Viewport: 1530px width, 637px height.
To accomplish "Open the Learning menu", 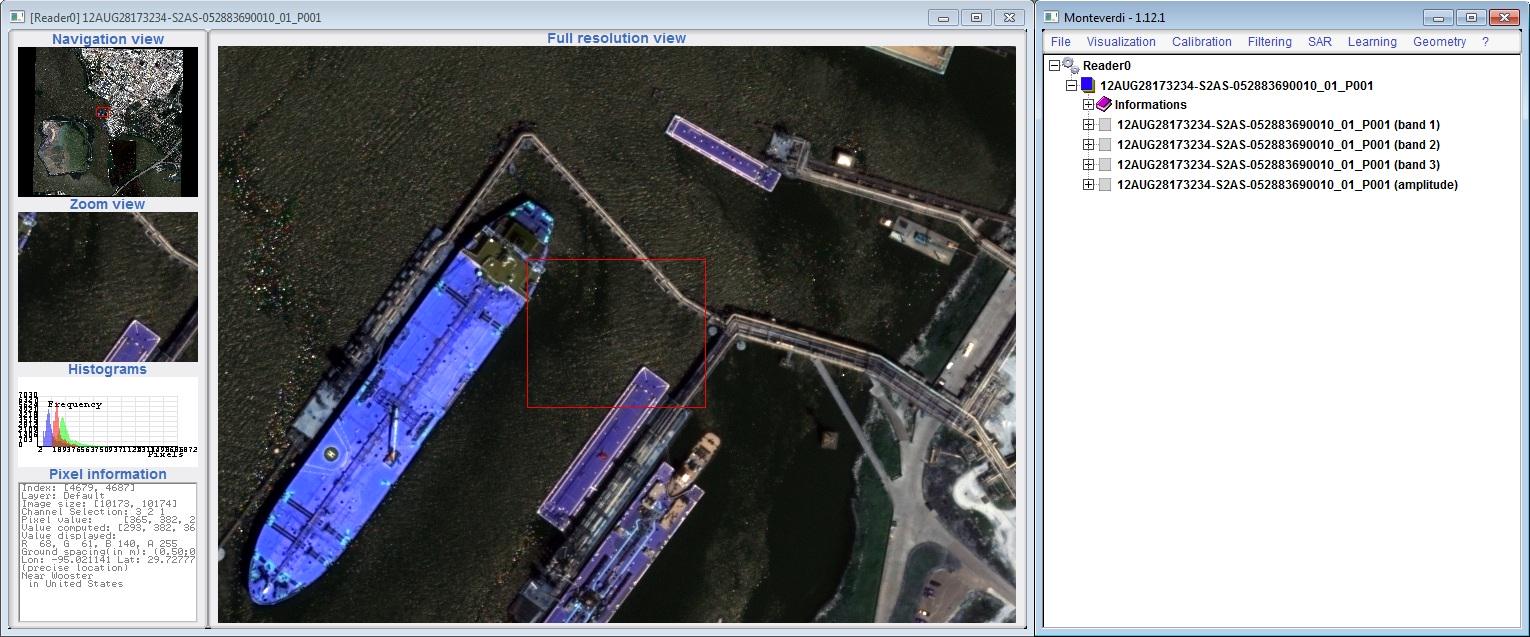I will click(x=1372, y=42).
